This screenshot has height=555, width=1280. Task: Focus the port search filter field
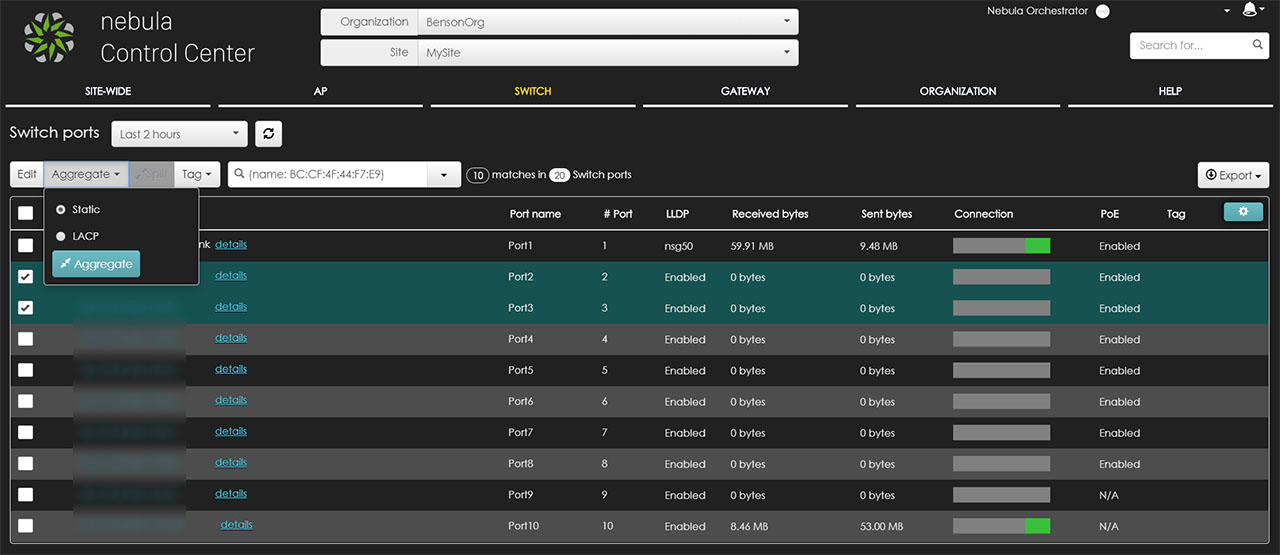[328, 175]
